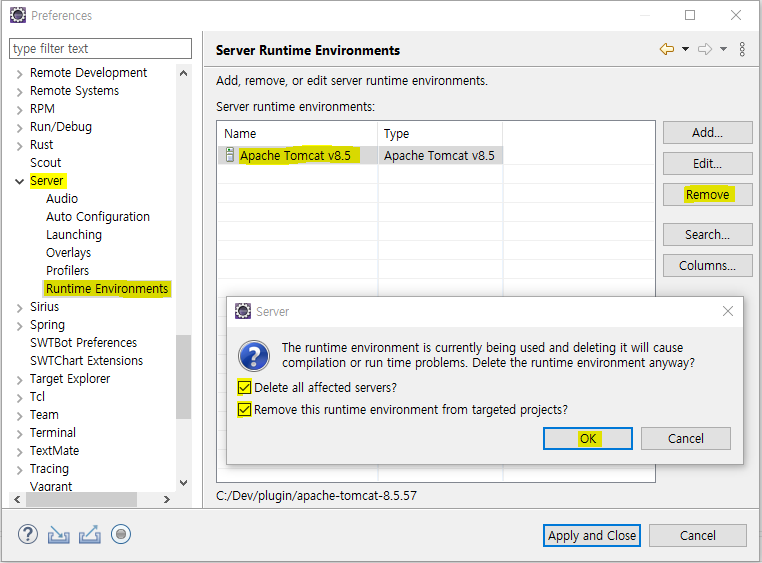Expand the TextMate tree node

[x=19, y=452]
